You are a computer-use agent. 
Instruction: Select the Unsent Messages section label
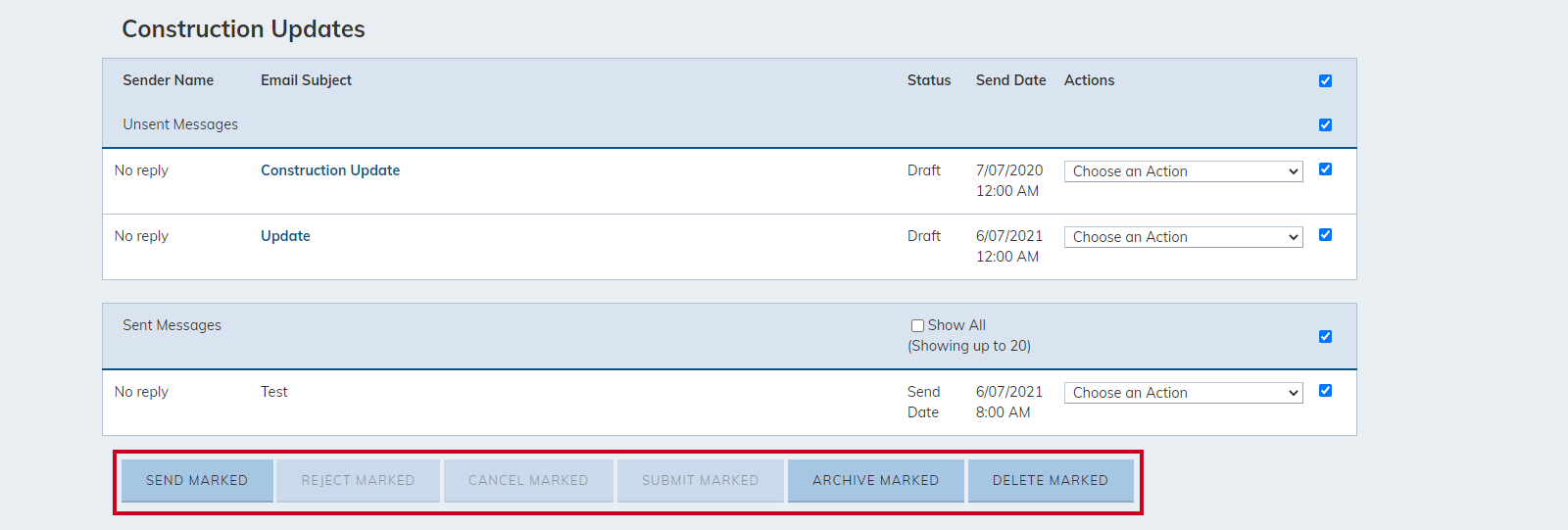click(180, 124)
